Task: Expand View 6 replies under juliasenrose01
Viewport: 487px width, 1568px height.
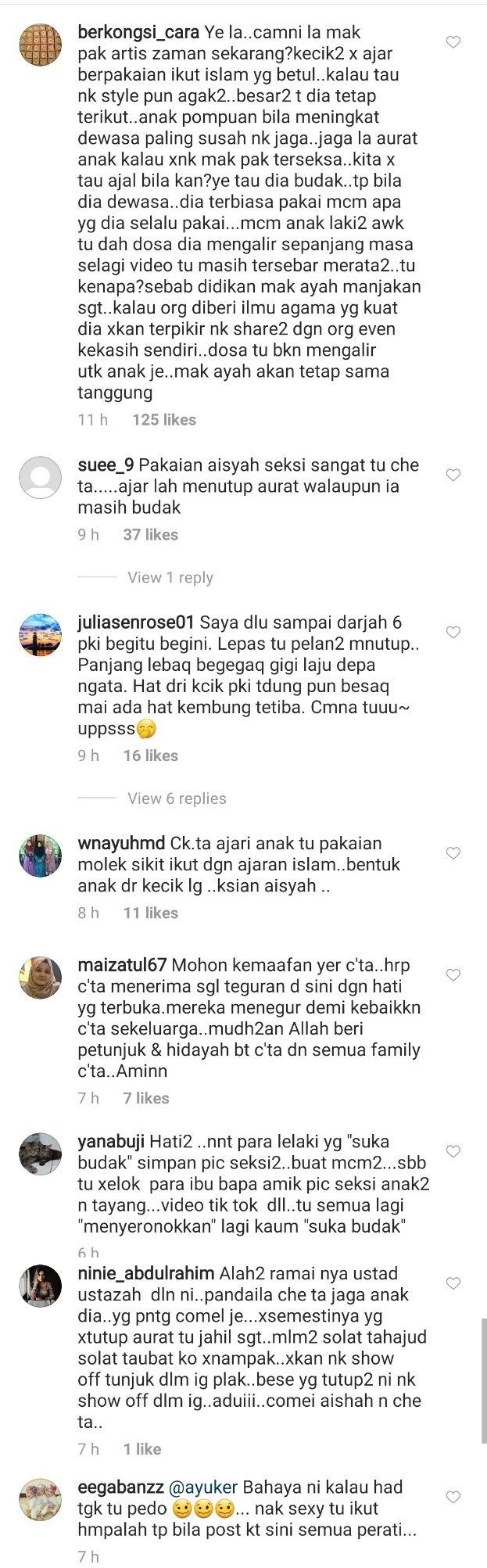Action: click(x=177, y=798)
